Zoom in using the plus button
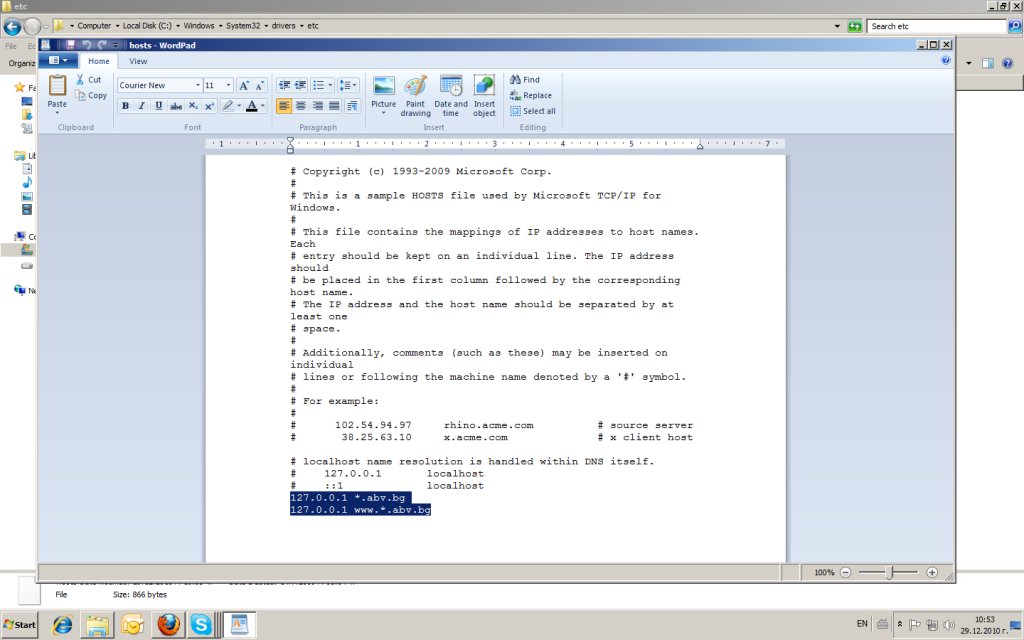This screenshot has height=640, width=1024. click(932, 573)
